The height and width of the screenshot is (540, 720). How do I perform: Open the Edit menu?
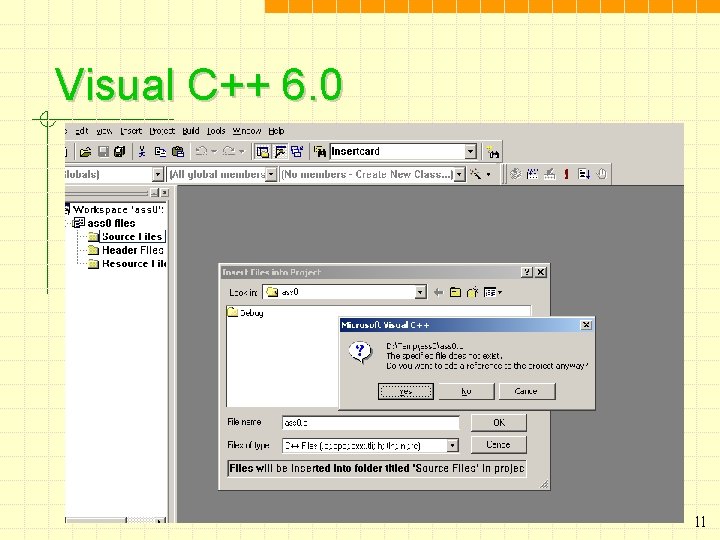click(x=82, y=131)
